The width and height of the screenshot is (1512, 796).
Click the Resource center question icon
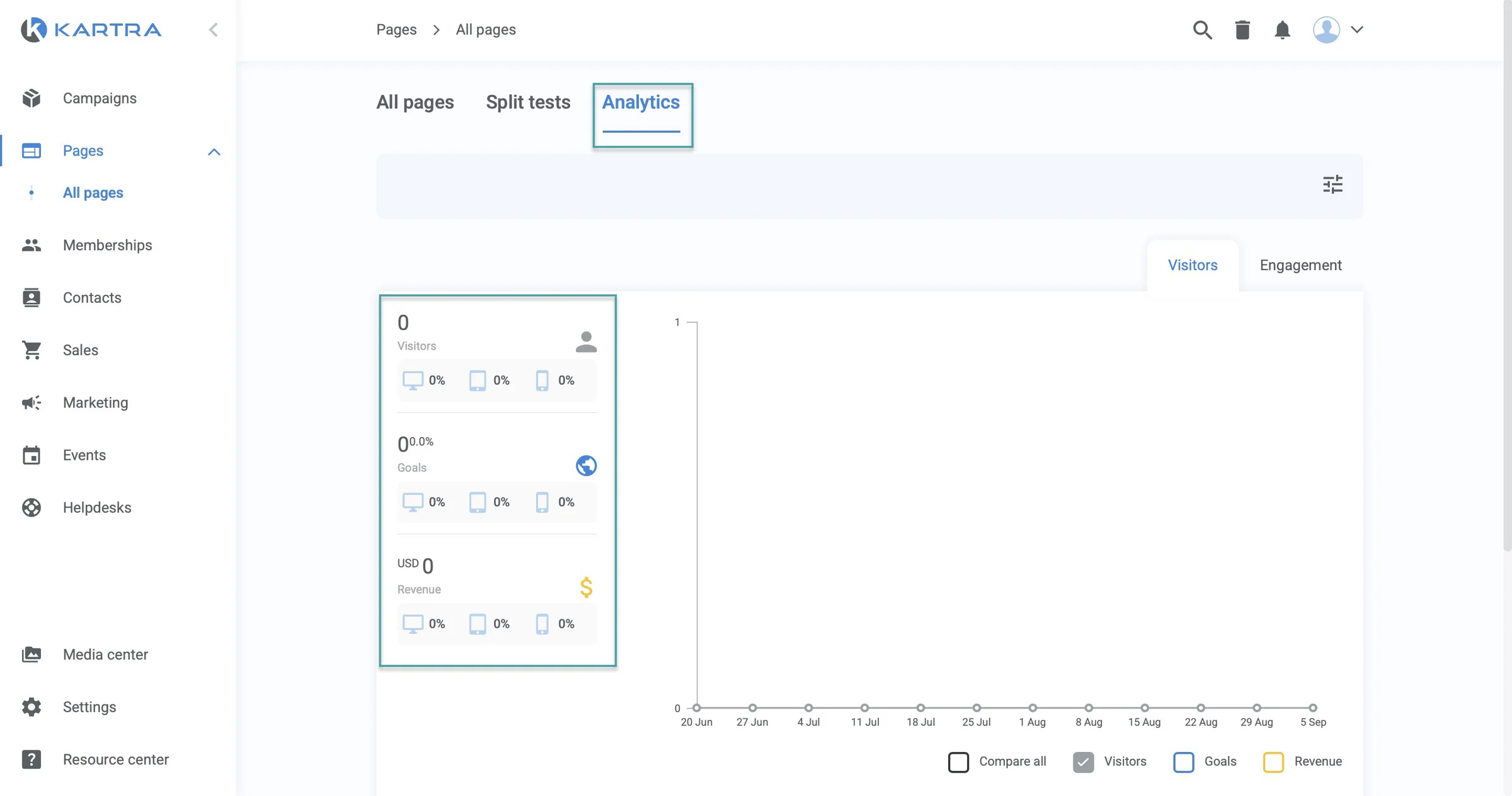pyautogui.click(x=31, y=759)
